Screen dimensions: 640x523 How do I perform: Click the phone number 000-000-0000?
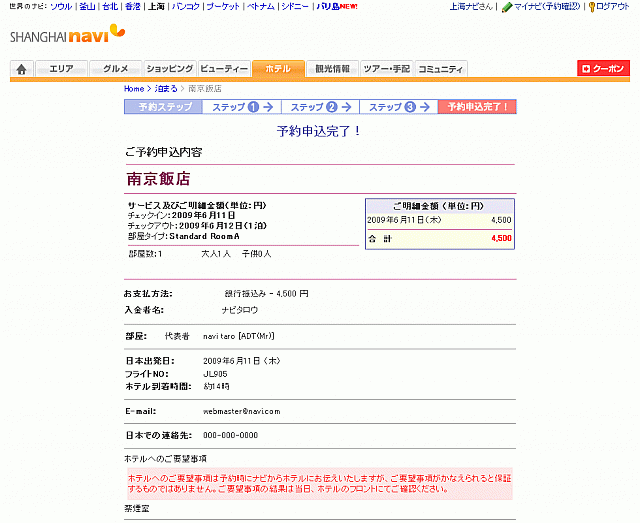231,435
